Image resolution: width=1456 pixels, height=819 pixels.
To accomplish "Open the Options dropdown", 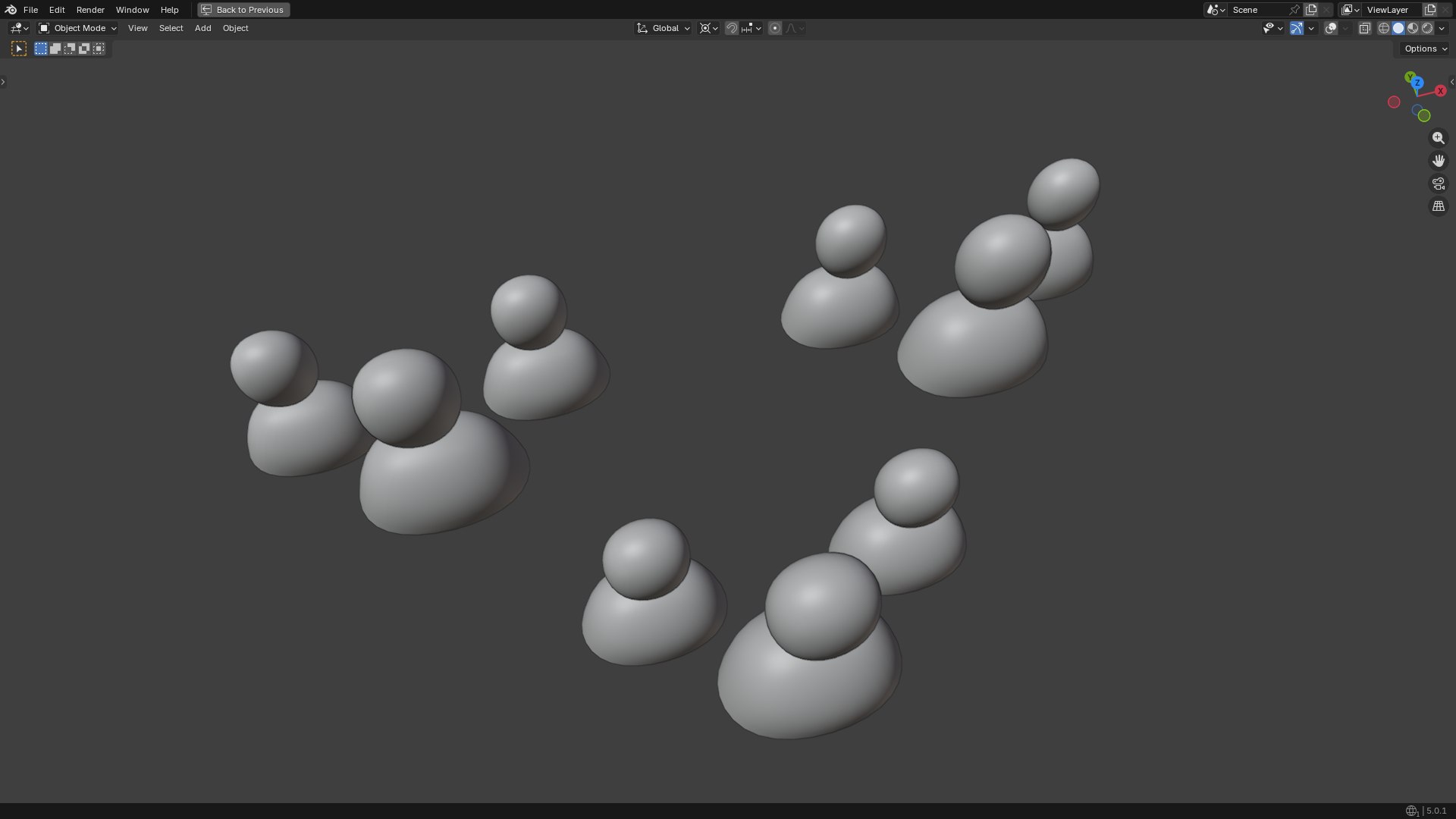I will [1425, 49].
